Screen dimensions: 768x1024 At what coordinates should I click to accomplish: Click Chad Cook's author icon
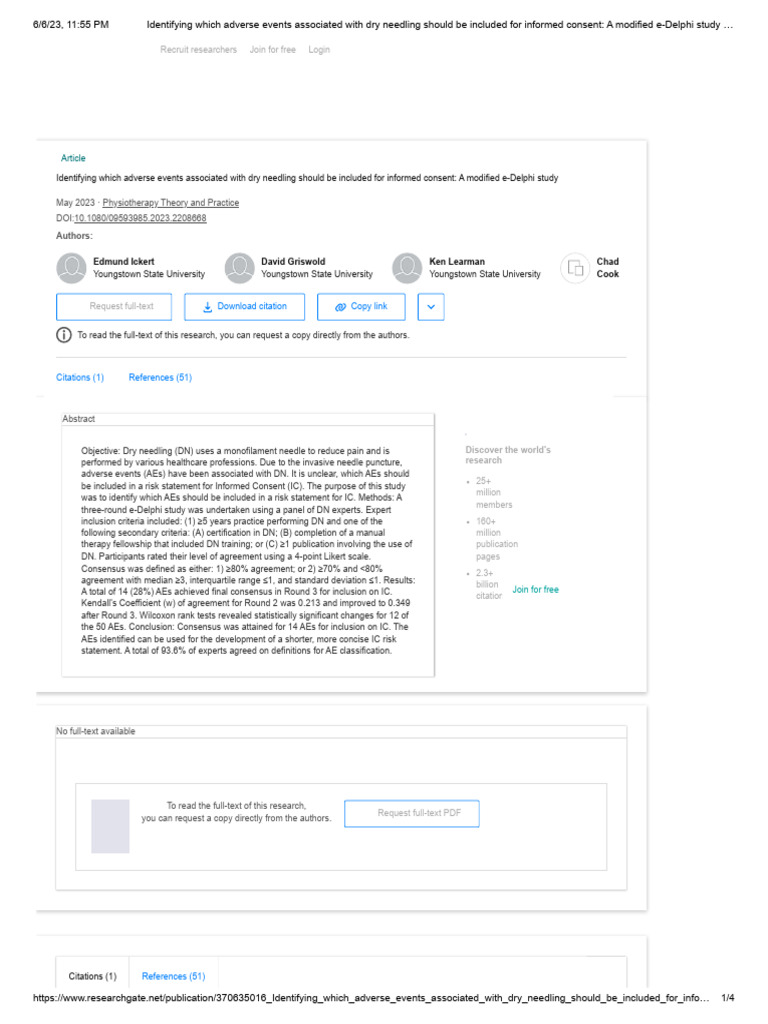tap(575, 268)
